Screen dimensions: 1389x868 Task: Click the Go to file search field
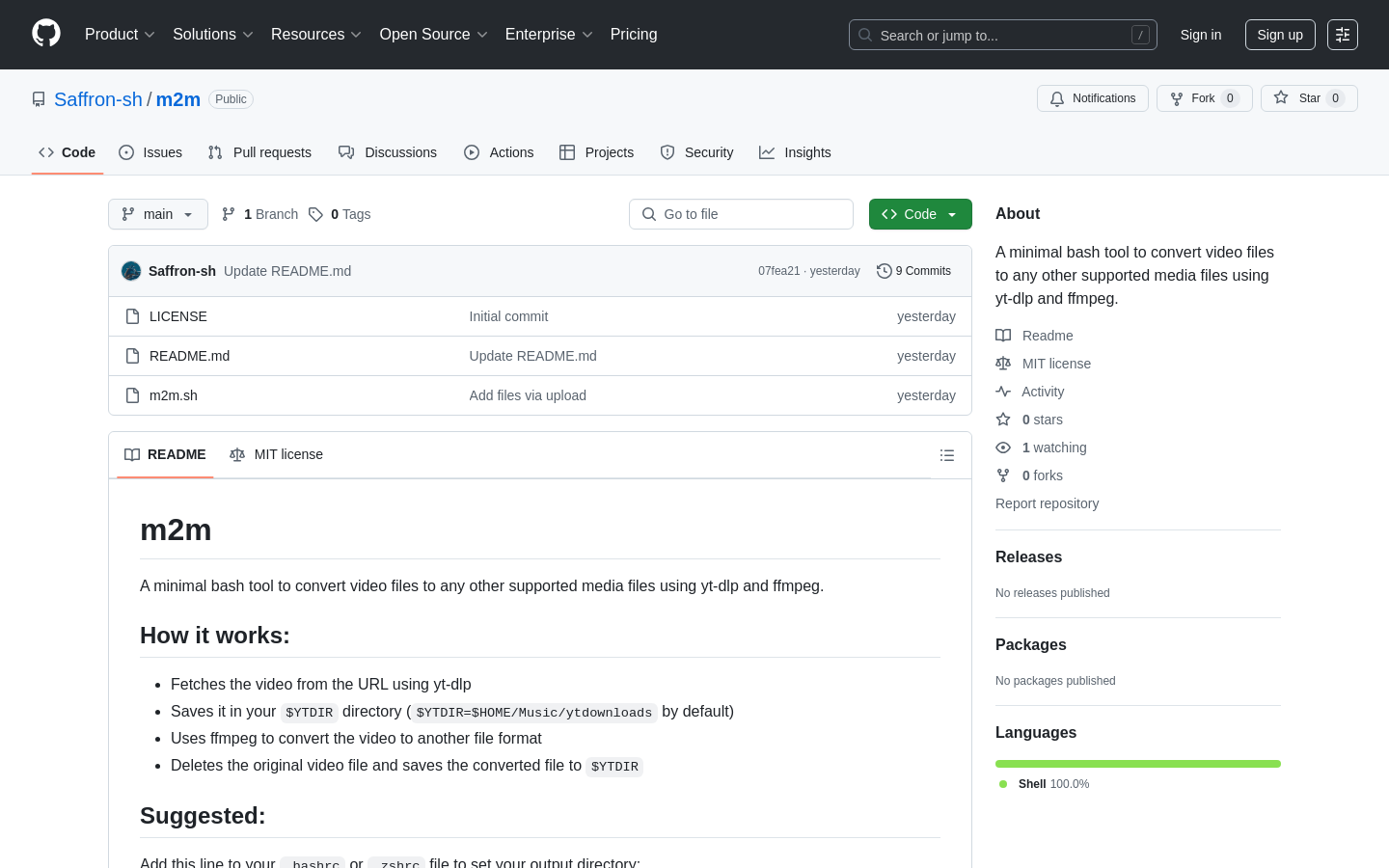tap(741, 214)
